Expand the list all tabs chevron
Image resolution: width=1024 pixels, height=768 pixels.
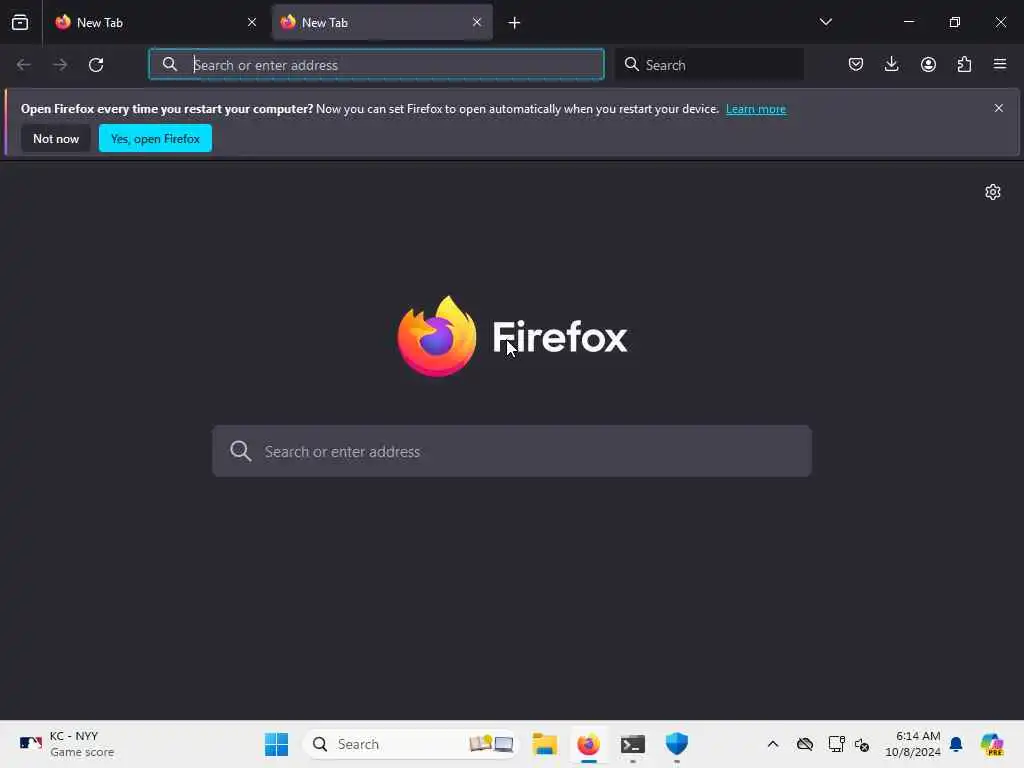pos(825,22)
